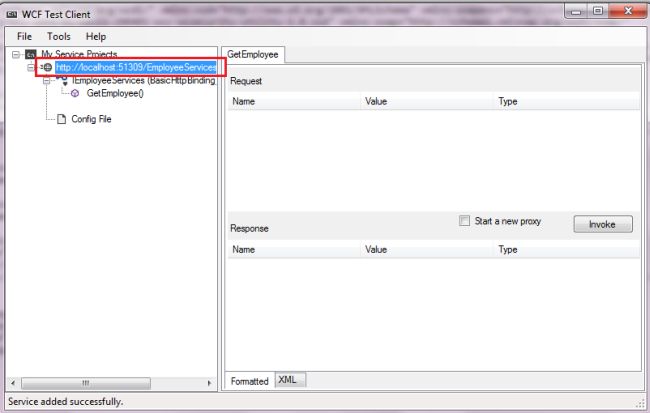Close the WCF Test Client window

click(x=628, y=11)
